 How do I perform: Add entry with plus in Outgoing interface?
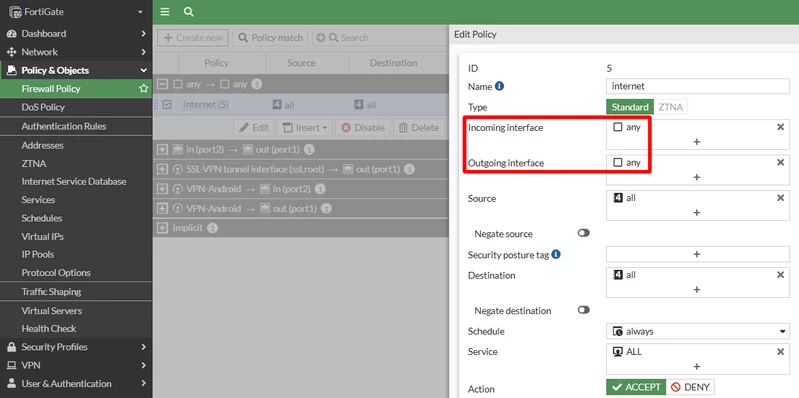tap(697, 177)
